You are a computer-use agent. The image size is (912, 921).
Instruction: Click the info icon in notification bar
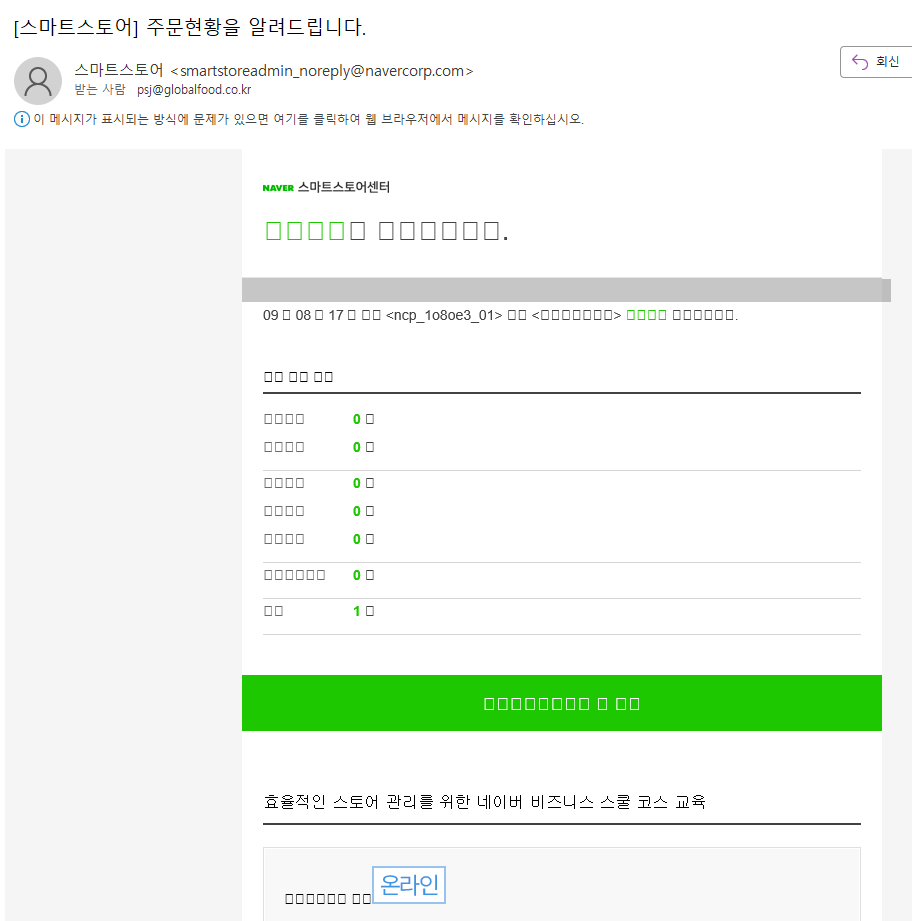(22, 119)
